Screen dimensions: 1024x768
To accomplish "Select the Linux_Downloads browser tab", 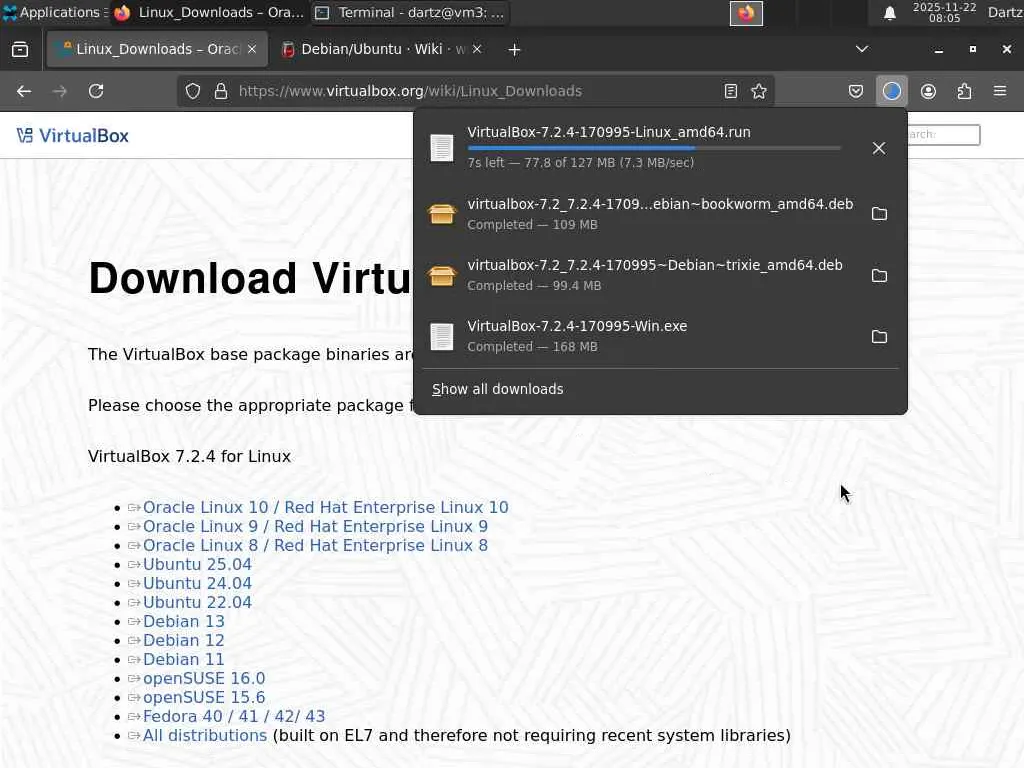I will pos(157,49).
